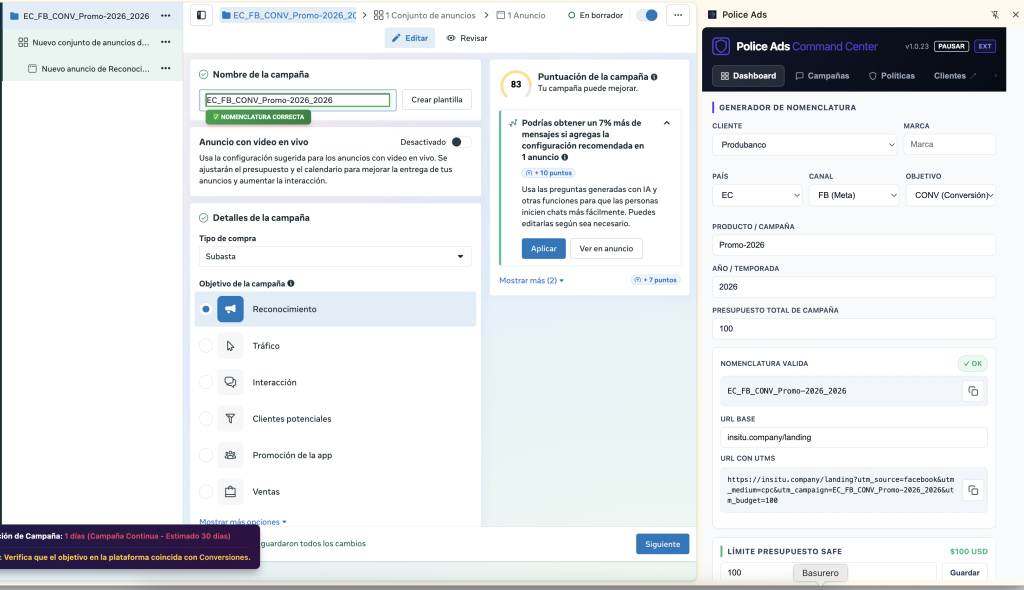Switch to the Revisar tab
Screen dimensions: 1024x590
[467, 38]
